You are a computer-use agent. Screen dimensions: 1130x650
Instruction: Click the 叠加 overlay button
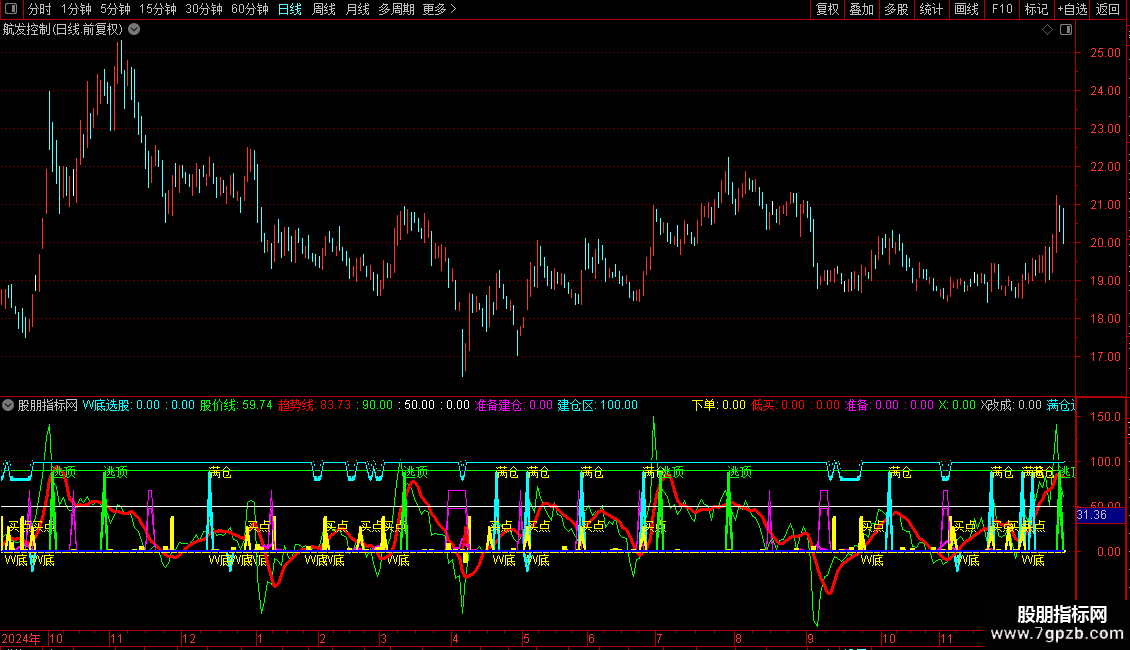[861, 9]
